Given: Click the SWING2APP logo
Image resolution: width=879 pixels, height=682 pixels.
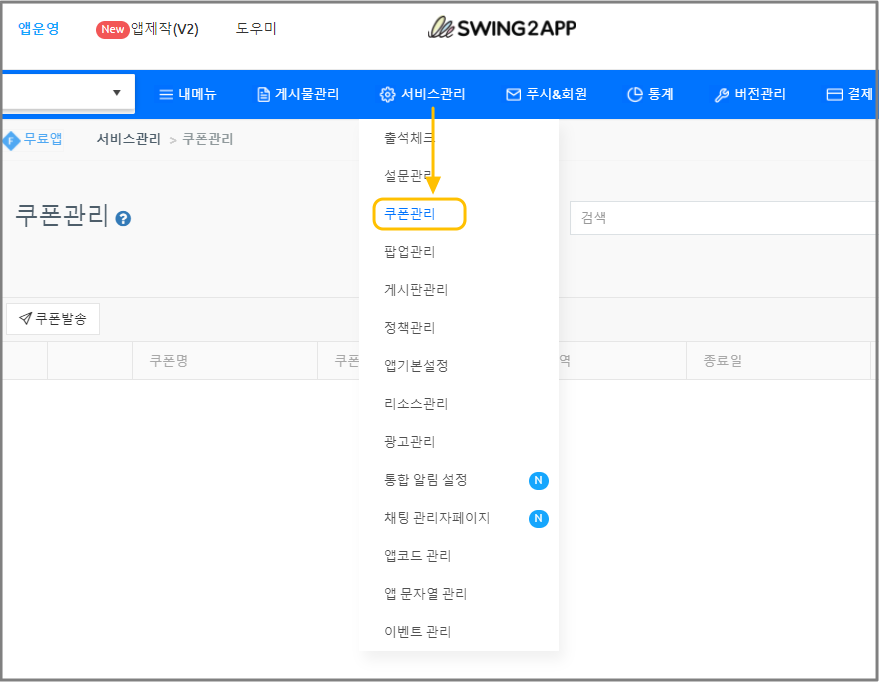Looking at the screenshot, I should coord(502,28).
